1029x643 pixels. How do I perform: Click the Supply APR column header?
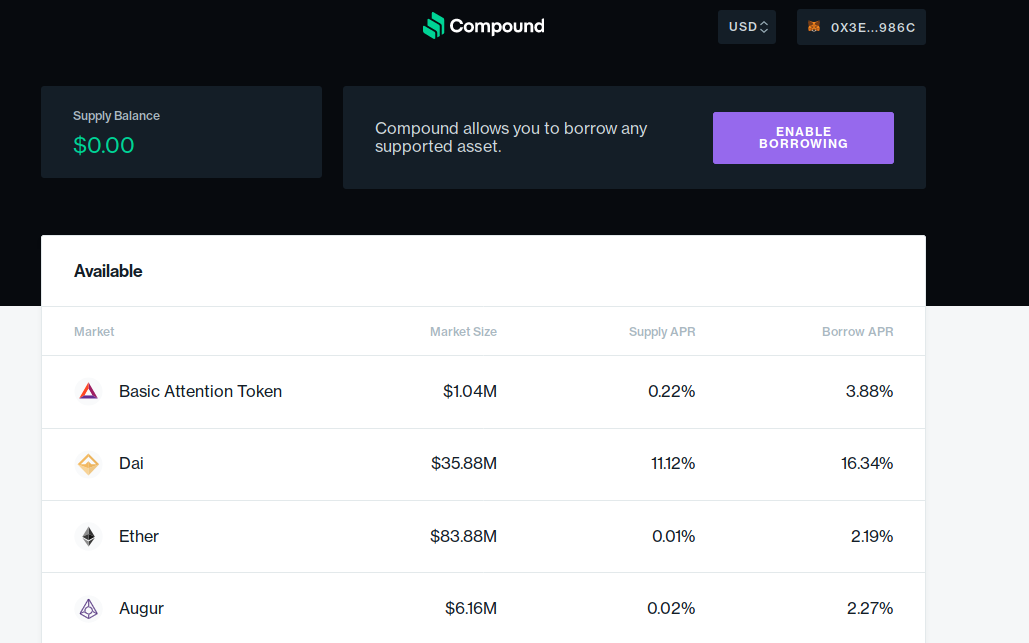tap(662, 331)
